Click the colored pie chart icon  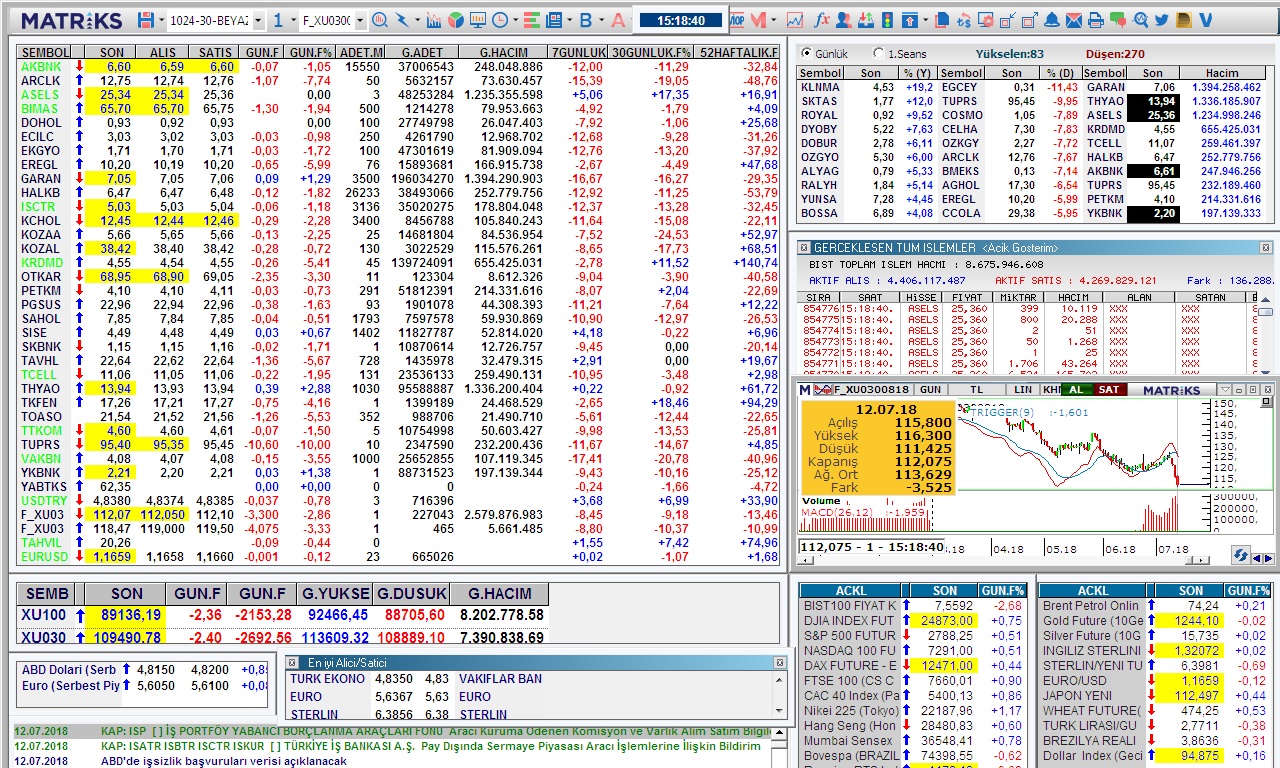(x=455, y=20)
